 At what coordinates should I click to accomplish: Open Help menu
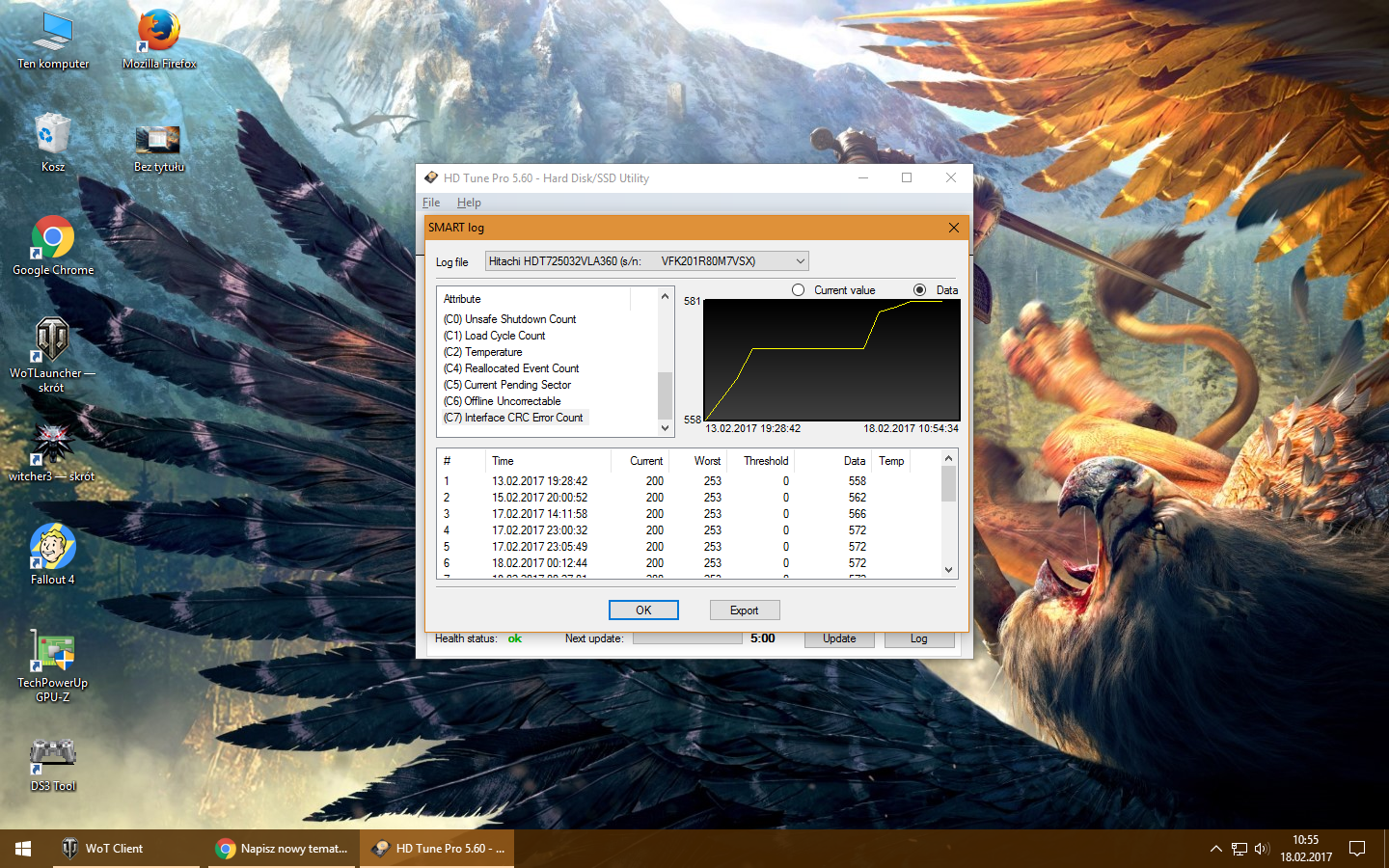[469, 203]
